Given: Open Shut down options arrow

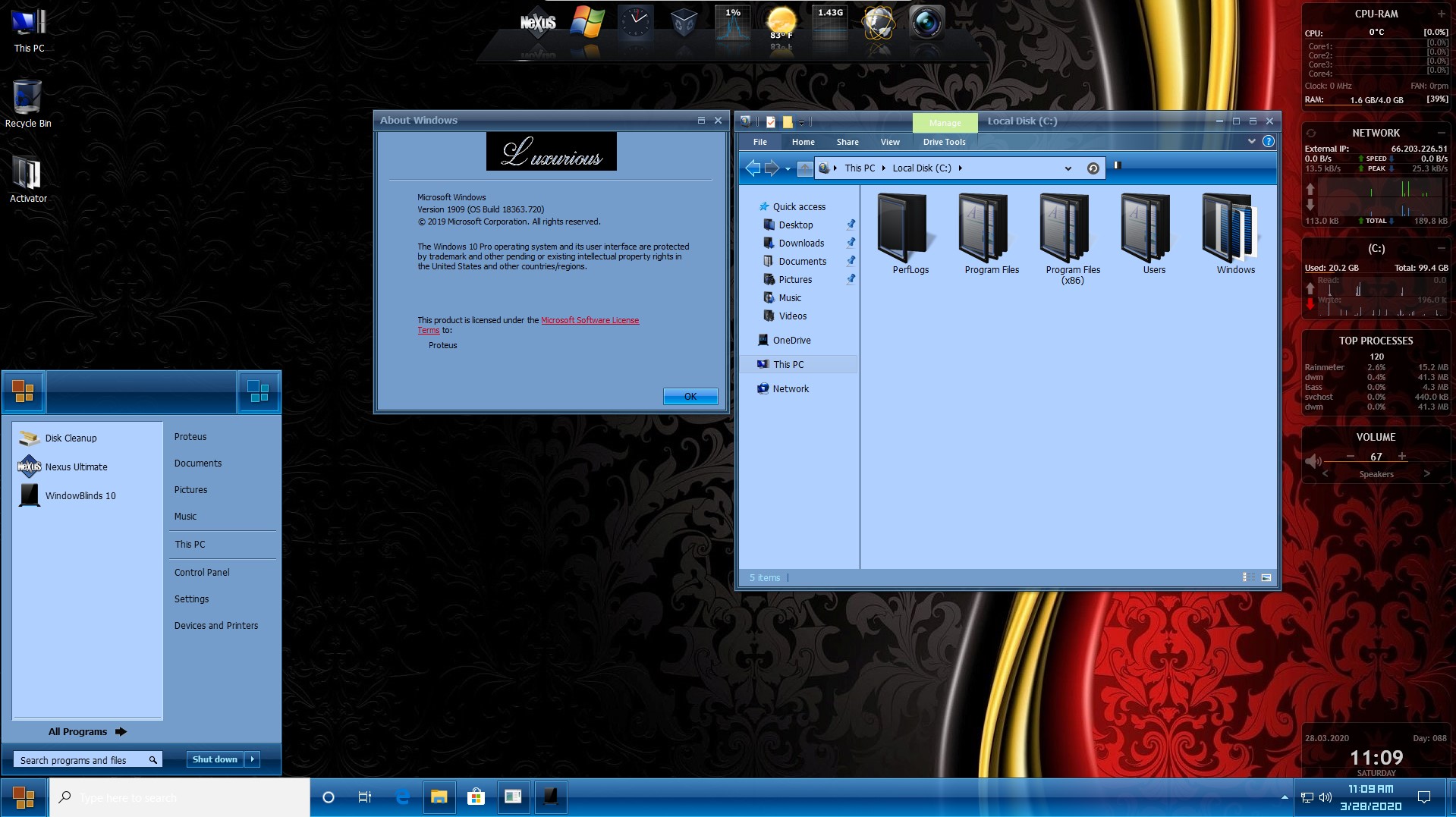Looking at the screenshot, I should click(252, 759).
